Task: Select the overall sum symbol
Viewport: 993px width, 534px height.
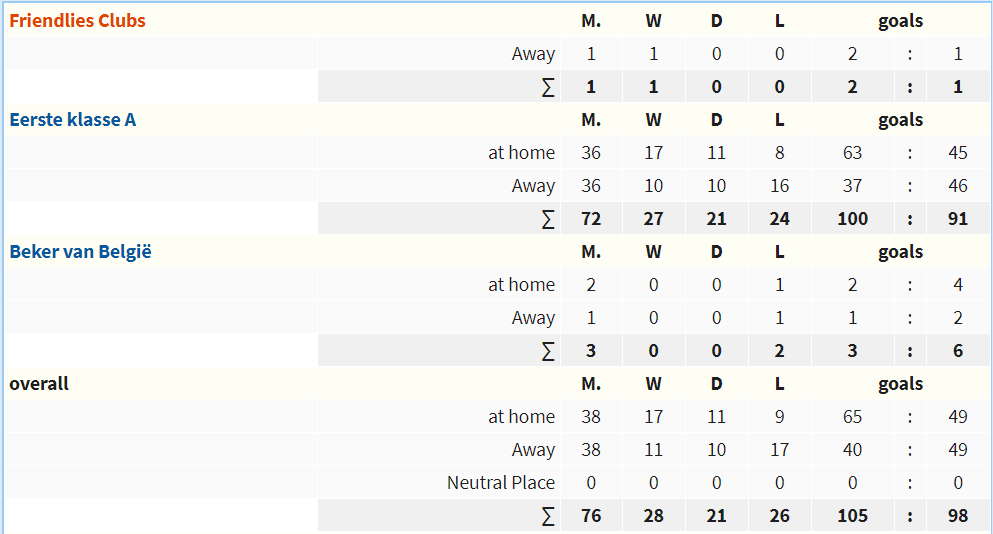Action: coord(548,516)
